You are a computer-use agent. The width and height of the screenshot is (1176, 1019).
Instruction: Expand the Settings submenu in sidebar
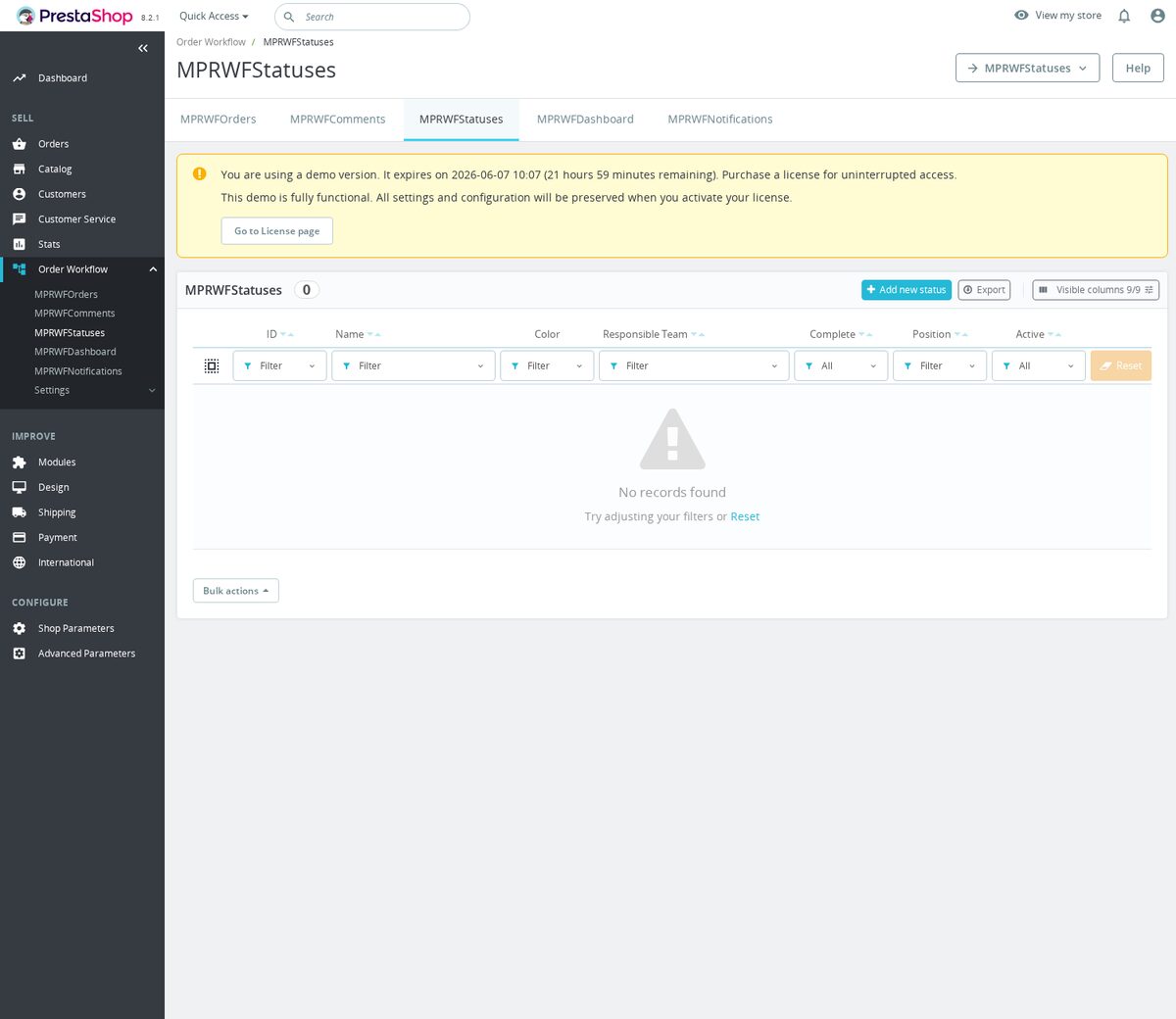[152, 390]
